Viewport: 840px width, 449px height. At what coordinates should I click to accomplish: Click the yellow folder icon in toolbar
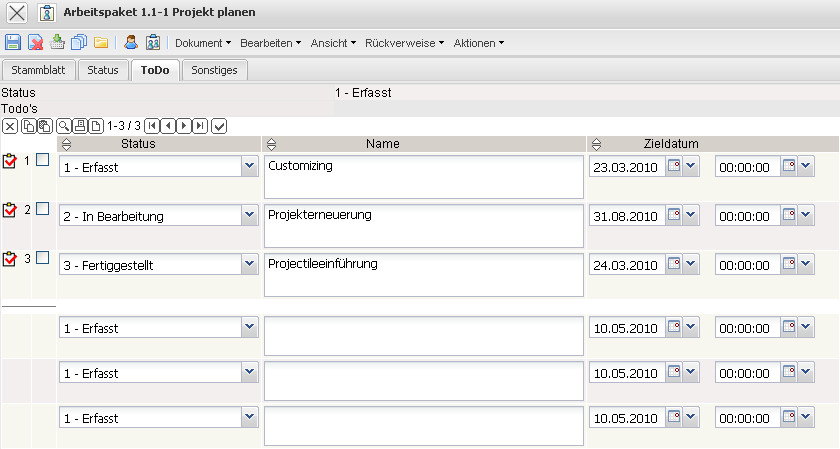[101, 42]
